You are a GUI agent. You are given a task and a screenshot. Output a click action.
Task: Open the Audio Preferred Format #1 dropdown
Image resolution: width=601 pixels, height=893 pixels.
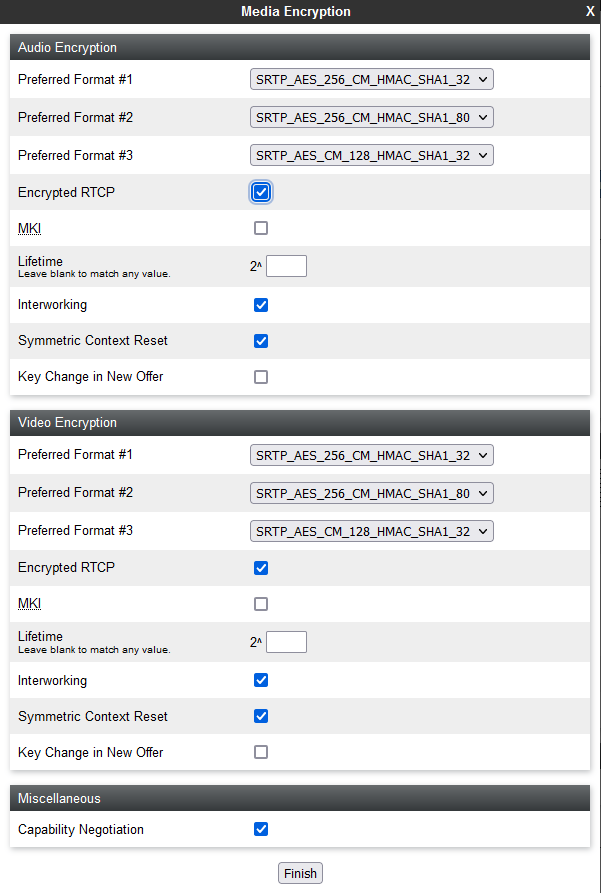(x=371, y=79)
